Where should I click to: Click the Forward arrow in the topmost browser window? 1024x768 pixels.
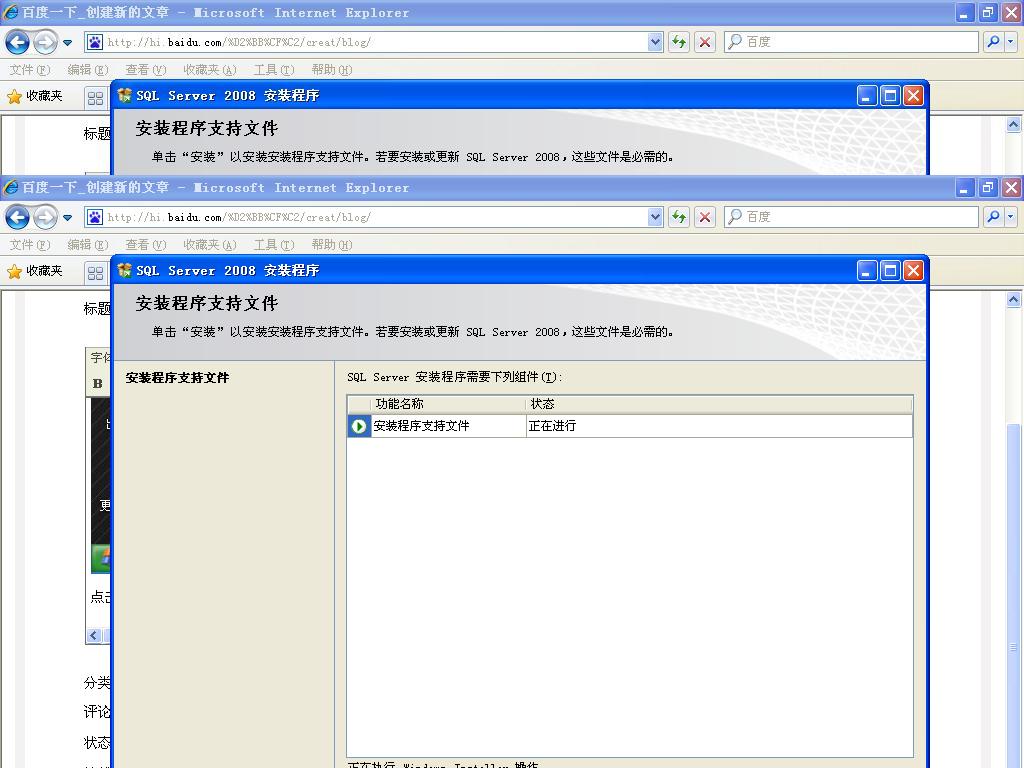[x=45, y=42]
